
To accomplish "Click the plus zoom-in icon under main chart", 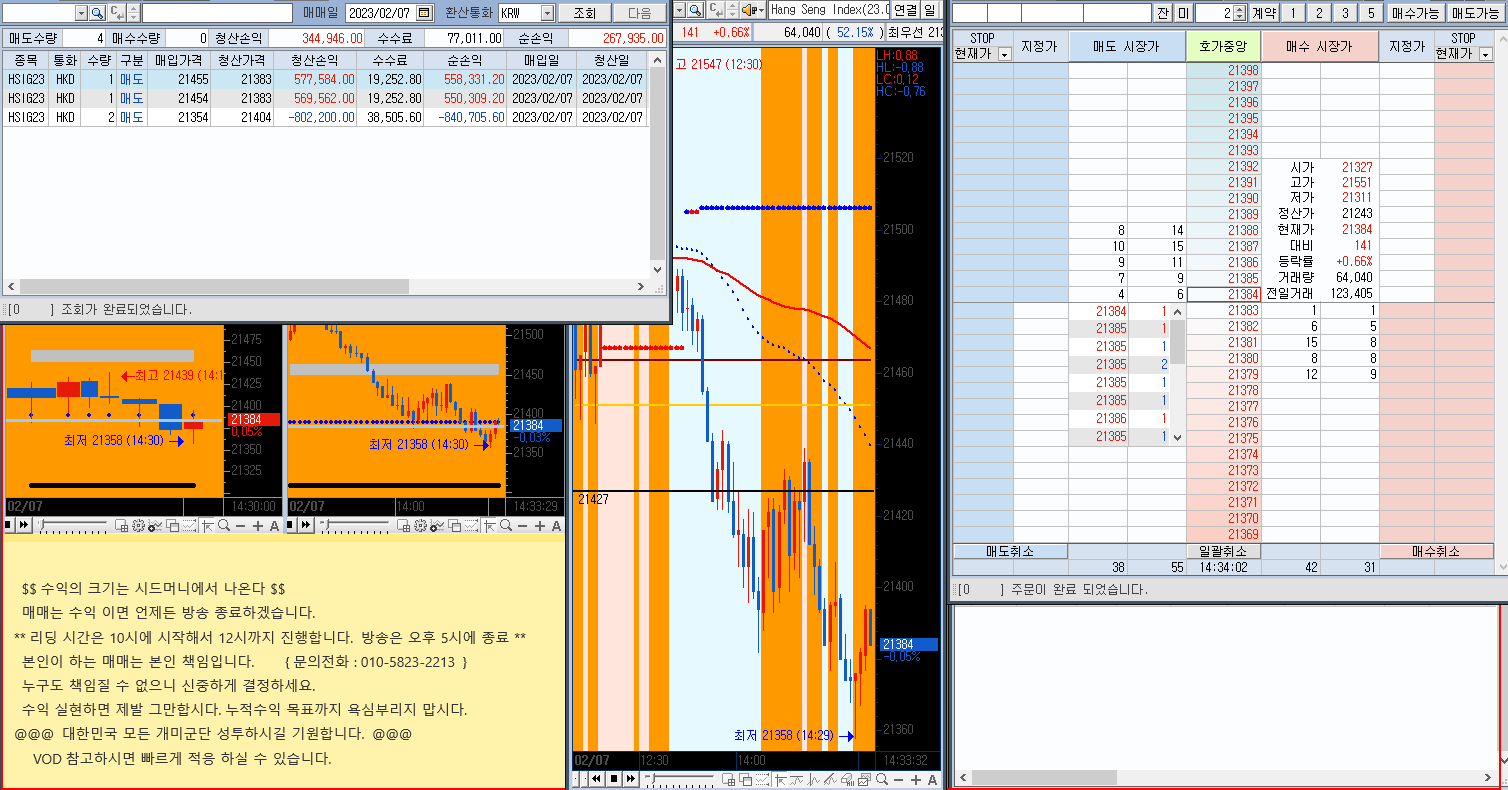I will pyautogui.click(x=915, y=779).
